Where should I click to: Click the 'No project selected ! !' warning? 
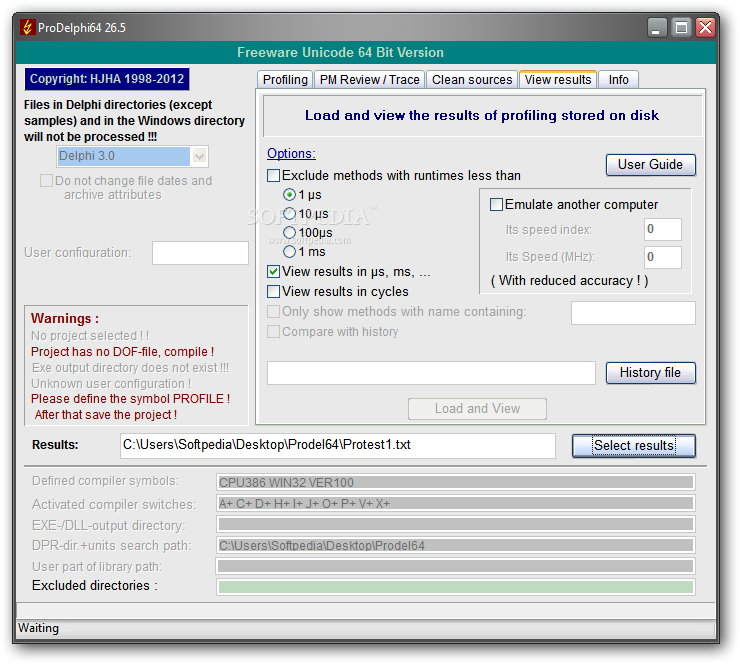pyautogui.click(x=90, y=336)
